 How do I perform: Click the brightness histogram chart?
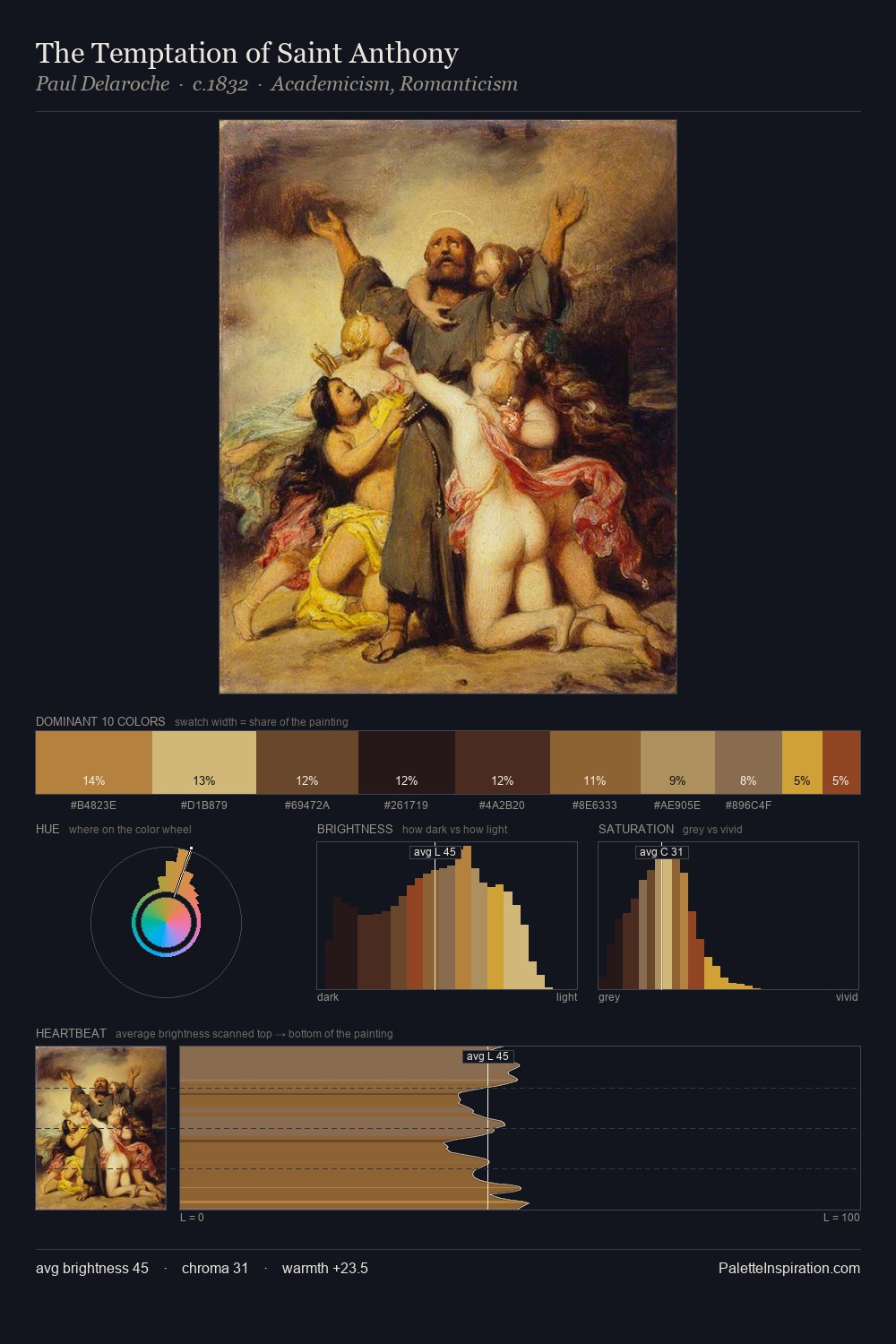point(447,916)
